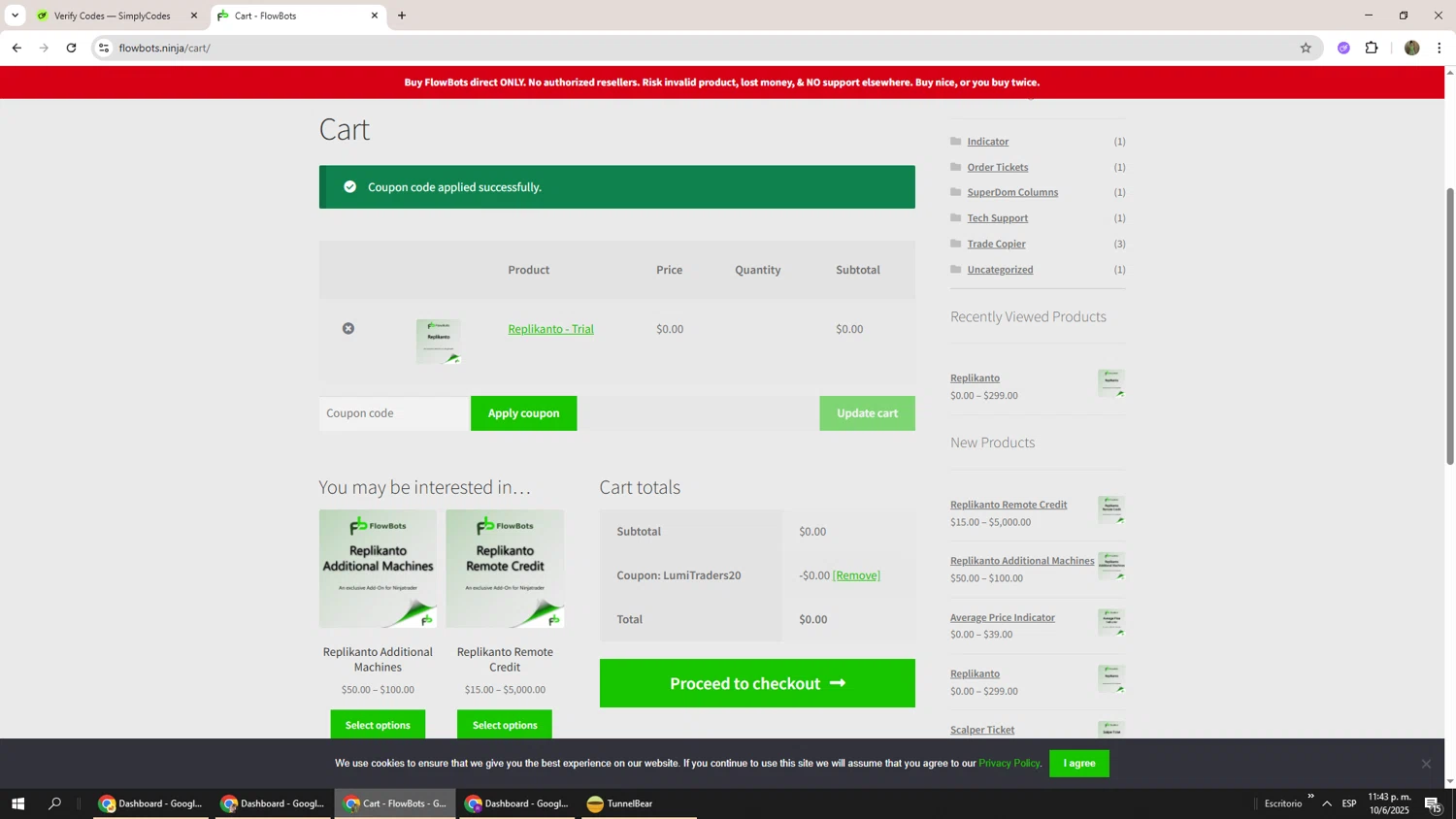
Task: Open Windows taskbar search
Action: (55, 803)
